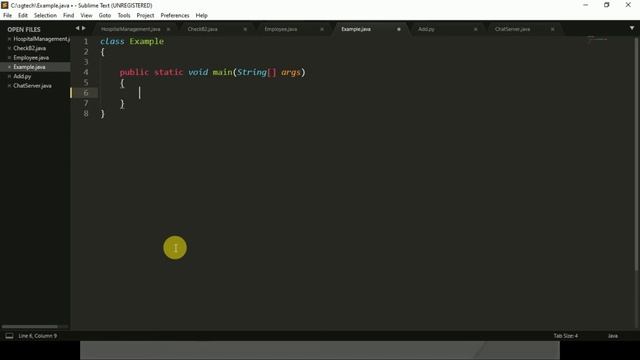Open the tab list dropdown arrow
This screenshot has height=360, width=640.
click(632, 28)
